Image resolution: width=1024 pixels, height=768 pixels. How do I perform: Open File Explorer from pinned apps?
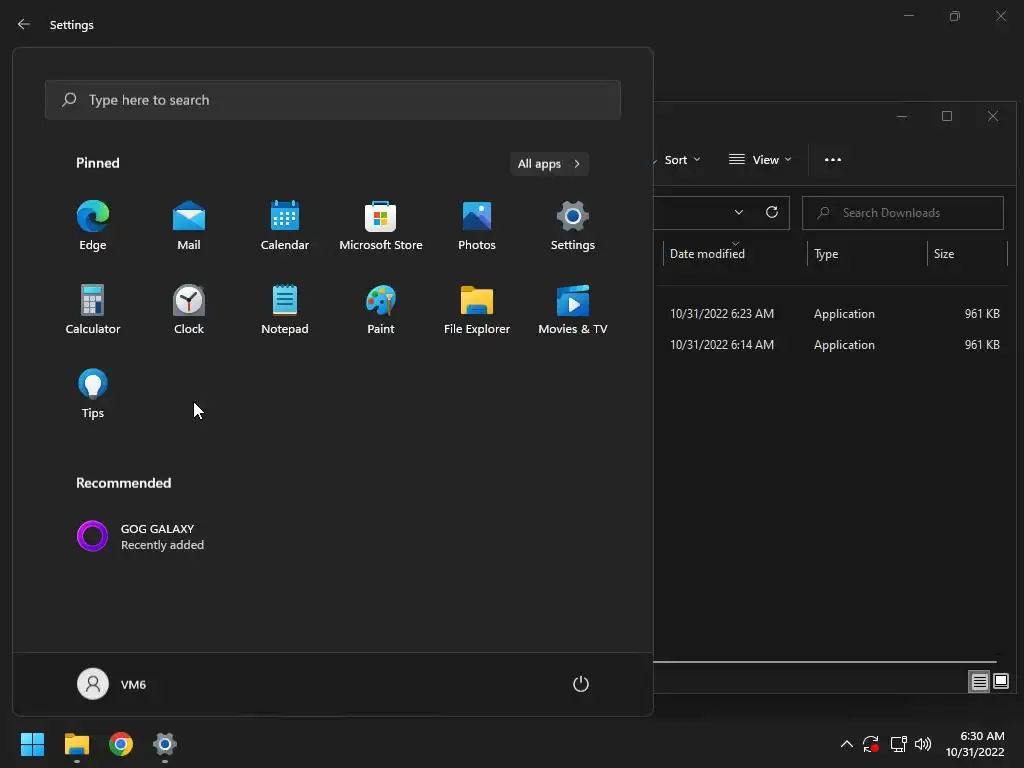coord(477,310)
